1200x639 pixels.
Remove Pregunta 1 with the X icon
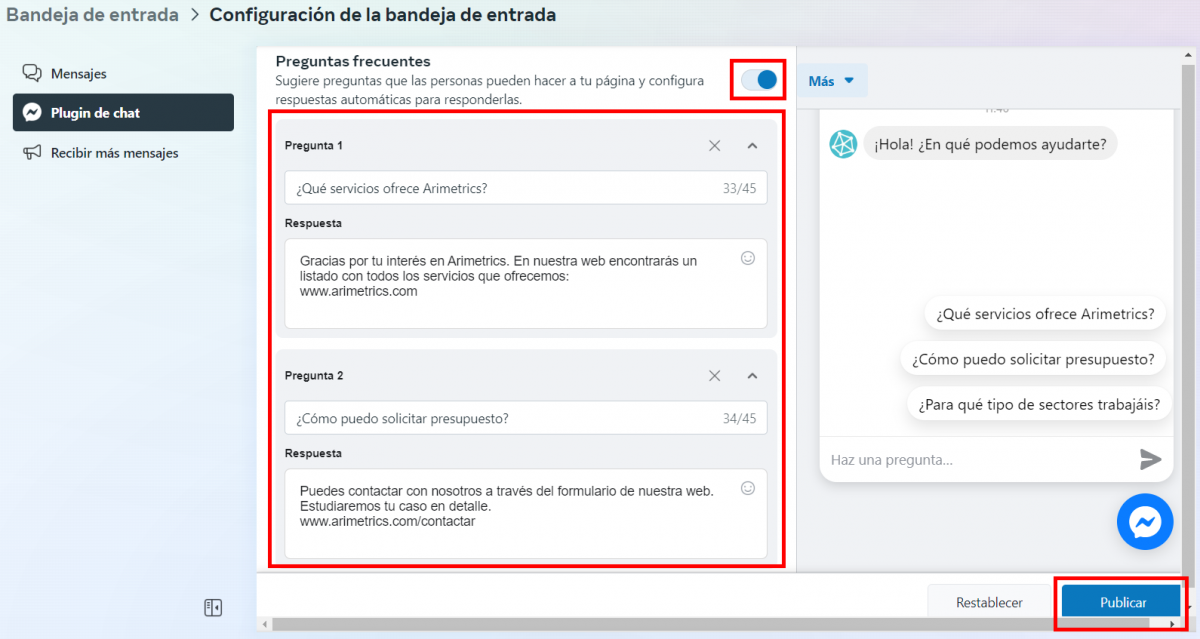coord(714,145)
